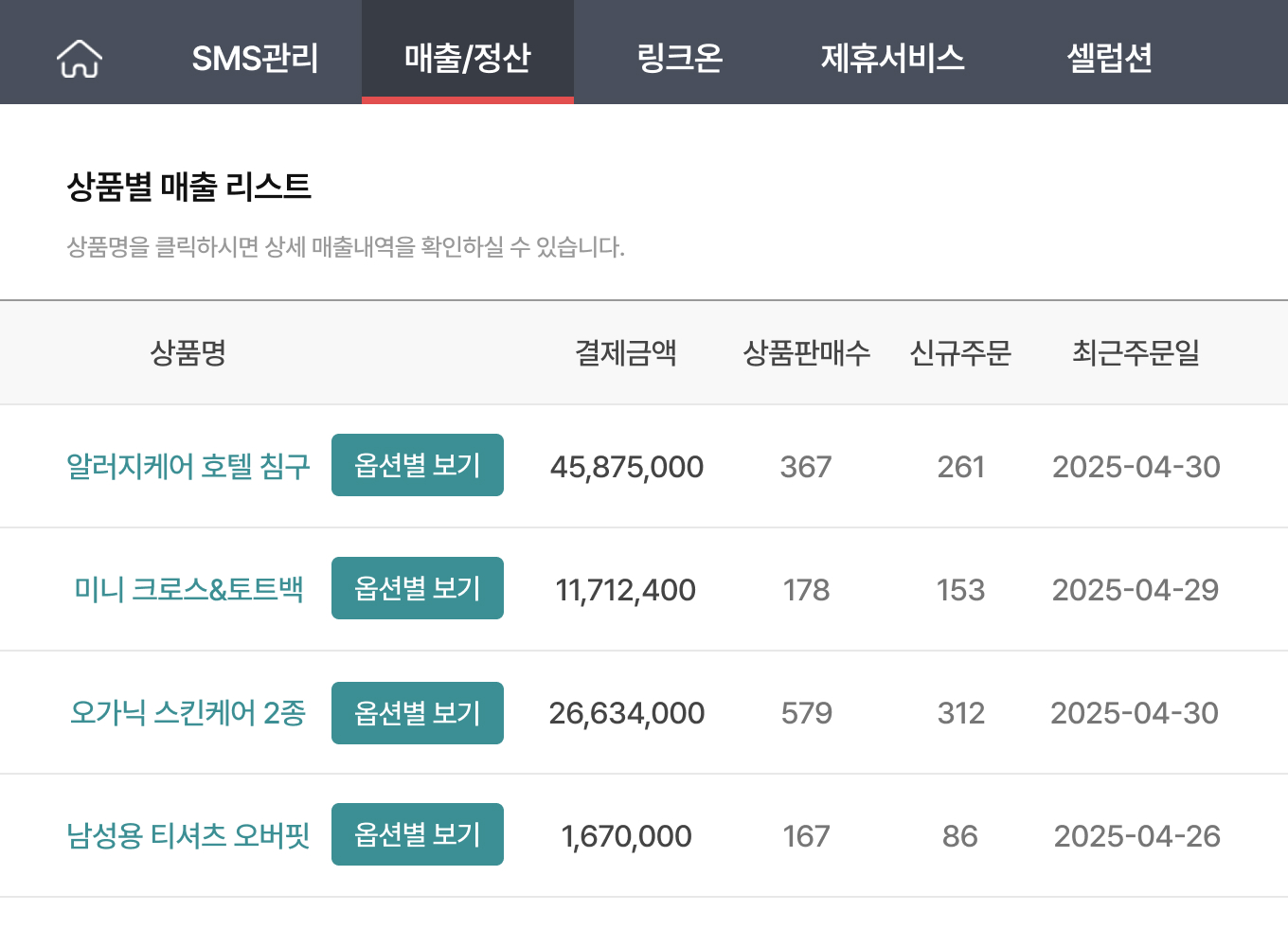Sort by the 결제금액 column header
The height and width of the screenshot is (947, 1288).
coord(625,352)
